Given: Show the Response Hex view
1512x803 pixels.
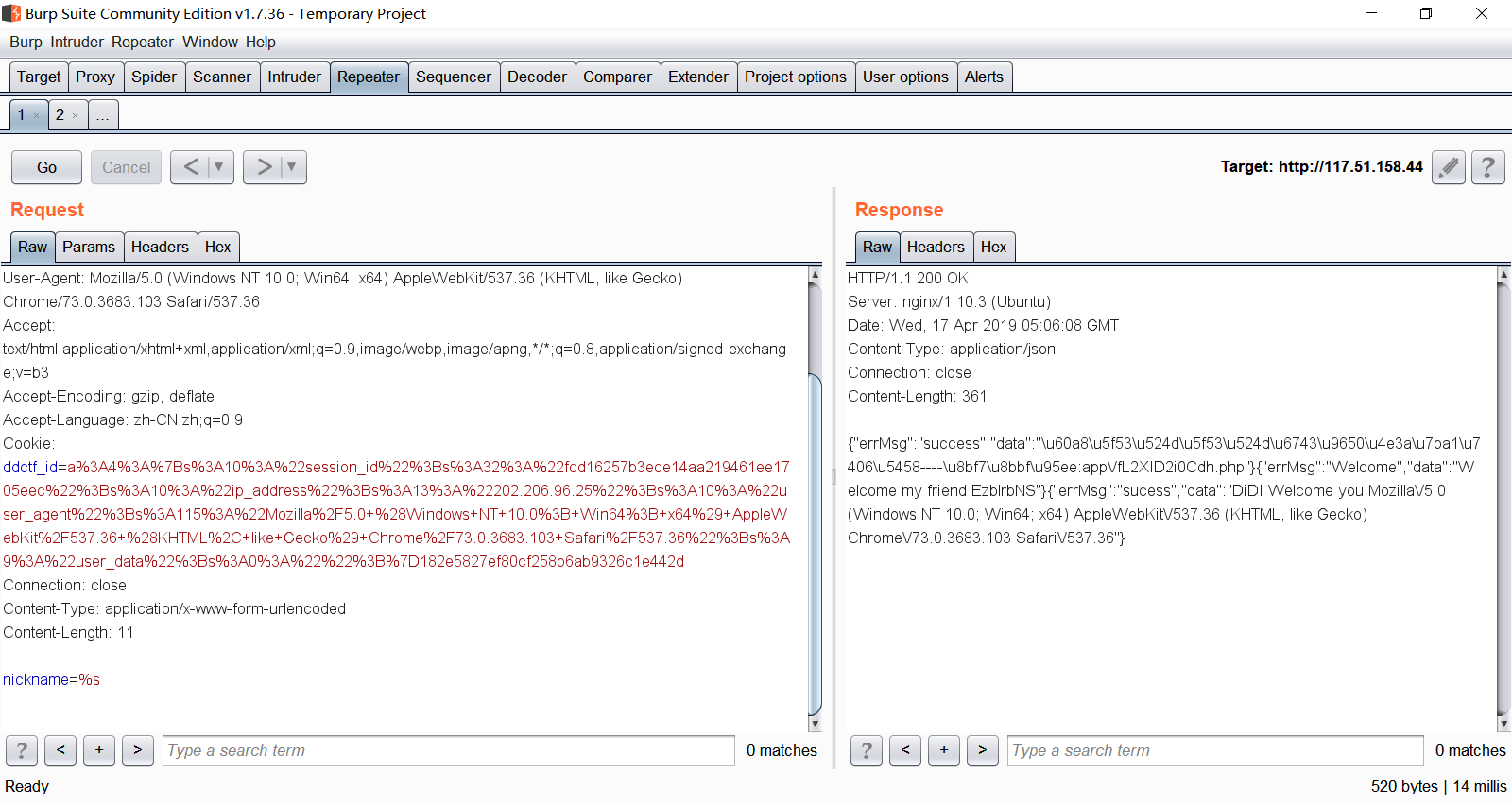Looking at the screenshot, I should (993, 248).
